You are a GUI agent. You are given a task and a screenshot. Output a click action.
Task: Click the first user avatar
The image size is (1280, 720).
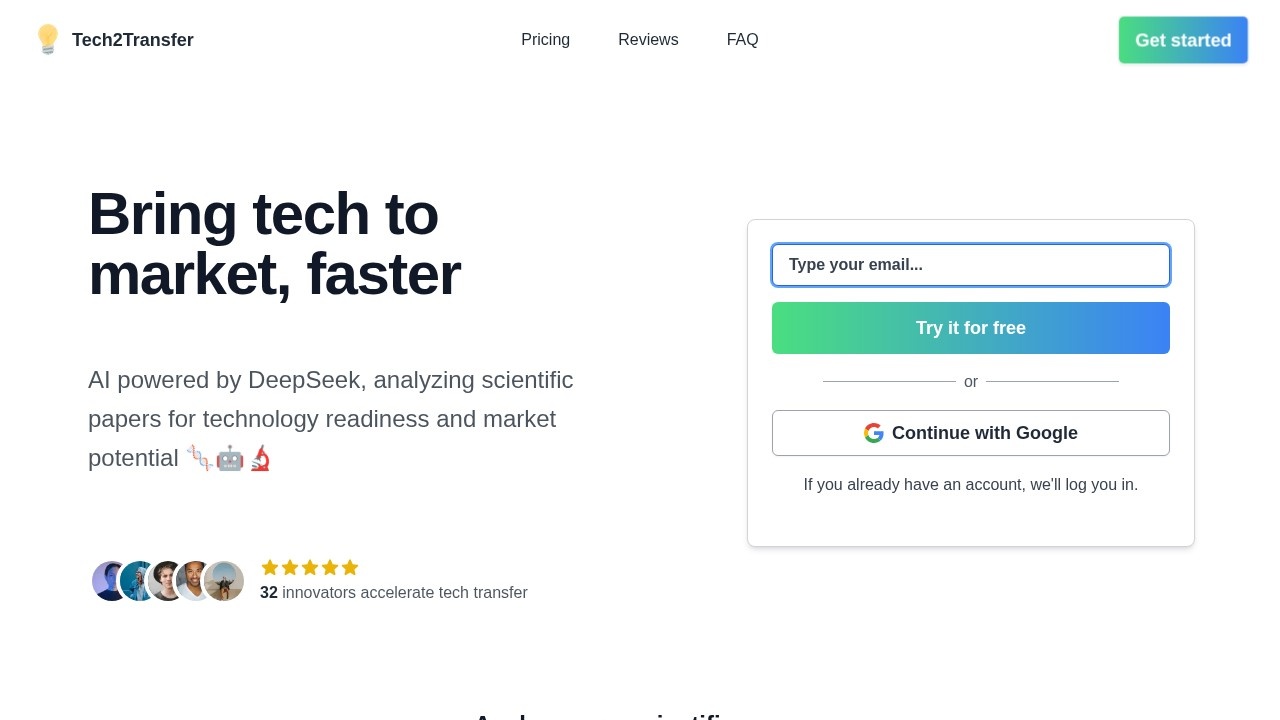tap(109, 581)
